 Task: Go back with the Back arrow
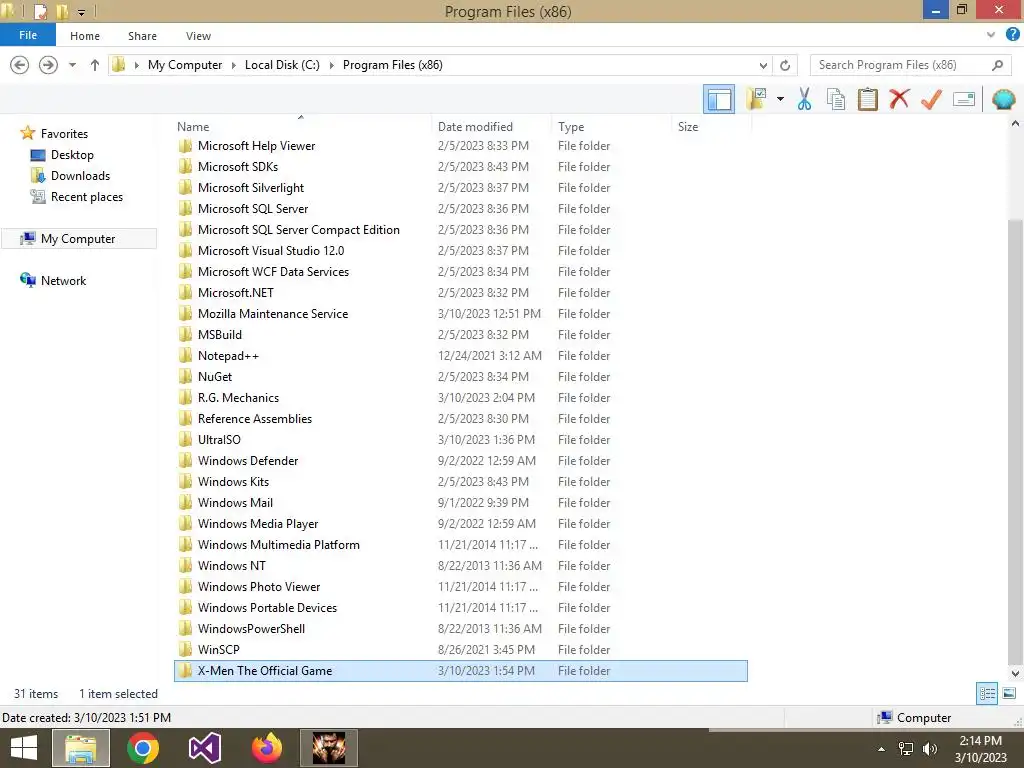[20, 65]
